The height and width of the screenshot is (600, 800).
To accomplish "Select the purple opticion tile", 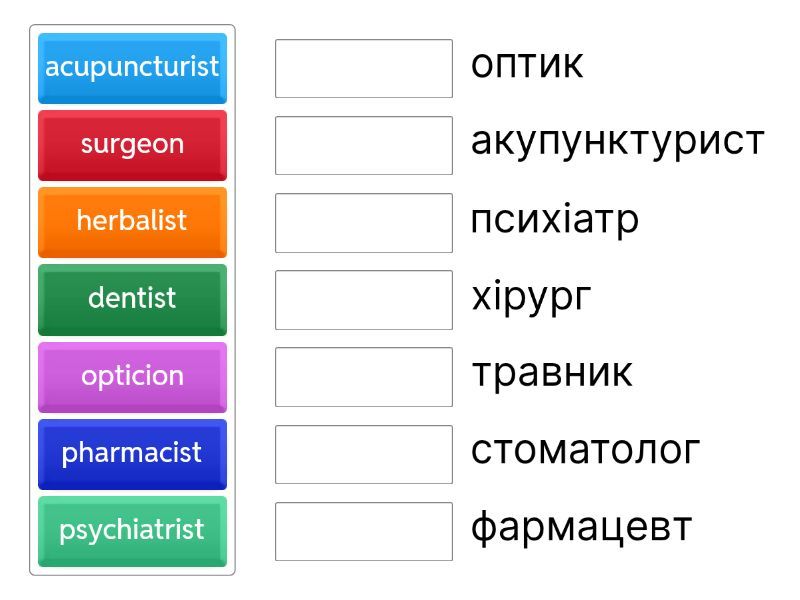I will (132, 377).
